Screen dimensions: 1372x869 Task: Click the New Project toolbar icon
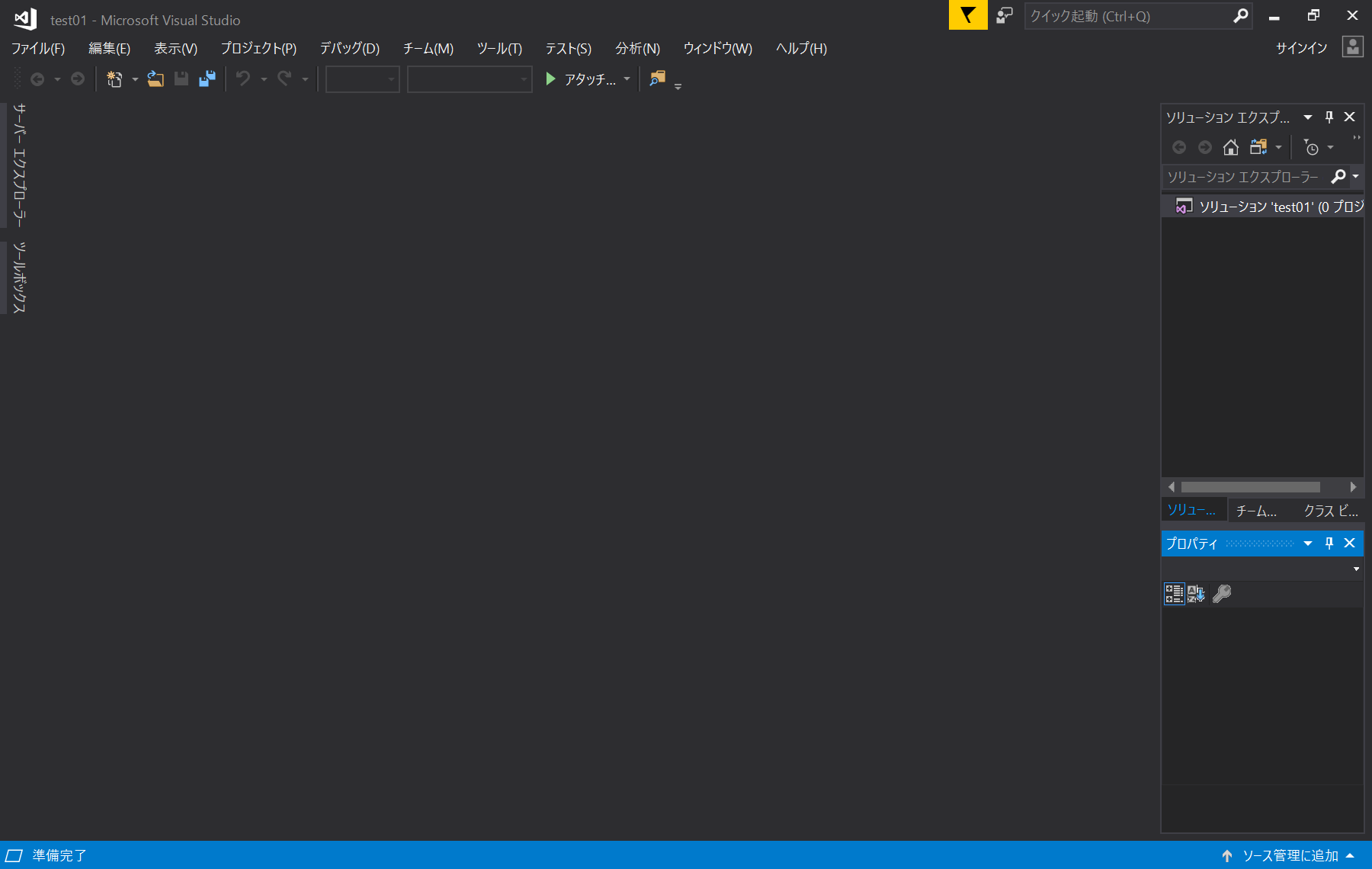[114, 79]
